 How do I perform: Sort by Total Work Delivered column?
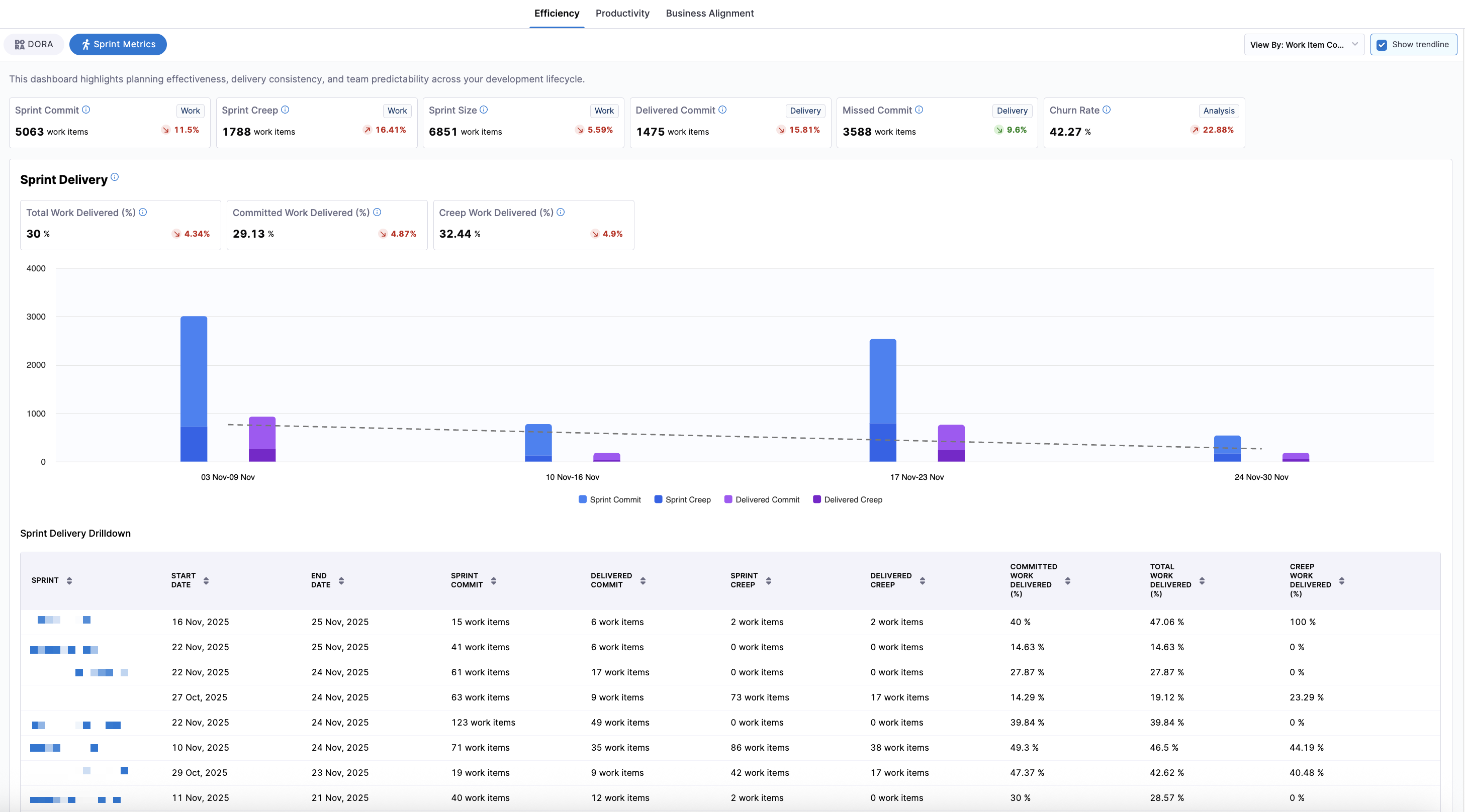tap(1201, 580)
